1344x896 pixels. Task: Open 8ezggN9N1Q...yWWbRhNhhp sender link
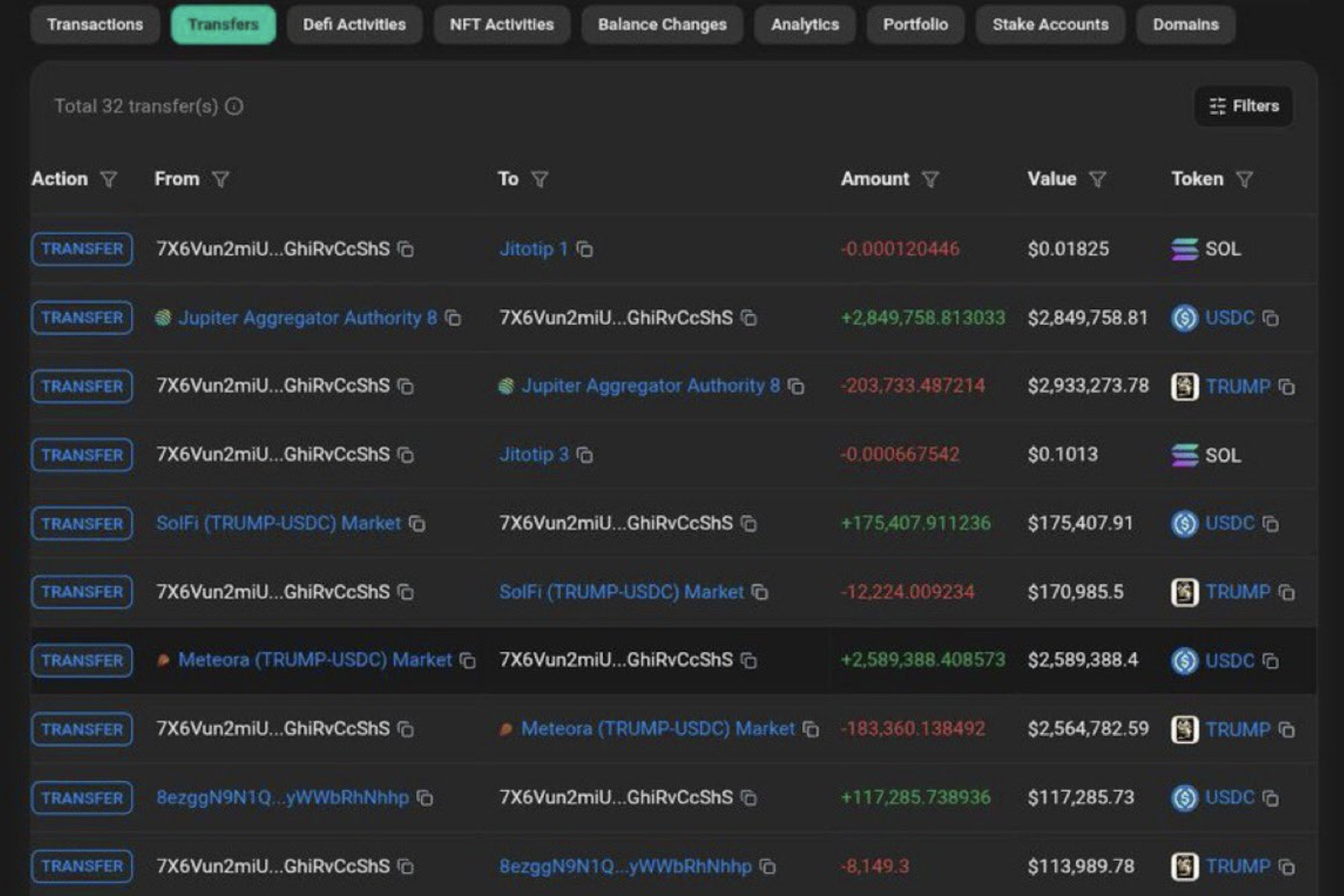tap(282, 797)
